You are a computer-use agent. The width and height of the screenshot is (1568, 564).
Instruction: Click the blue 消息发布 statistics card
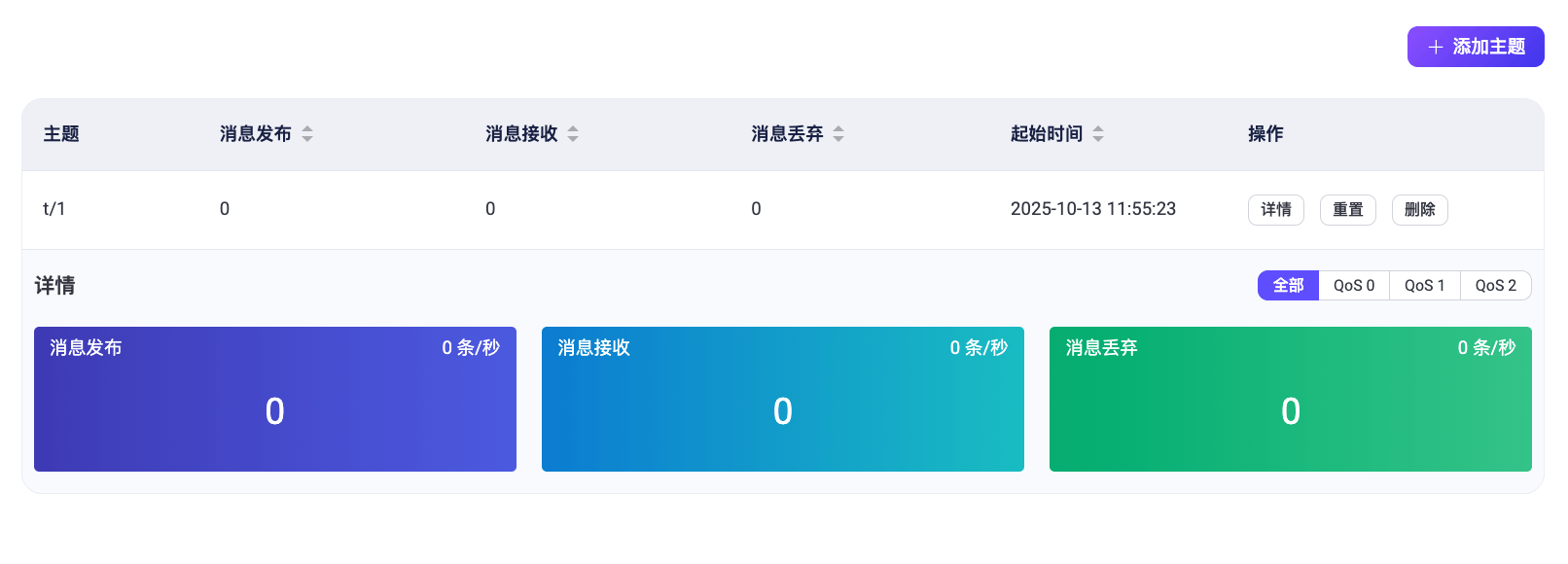[x=275, y=399]
